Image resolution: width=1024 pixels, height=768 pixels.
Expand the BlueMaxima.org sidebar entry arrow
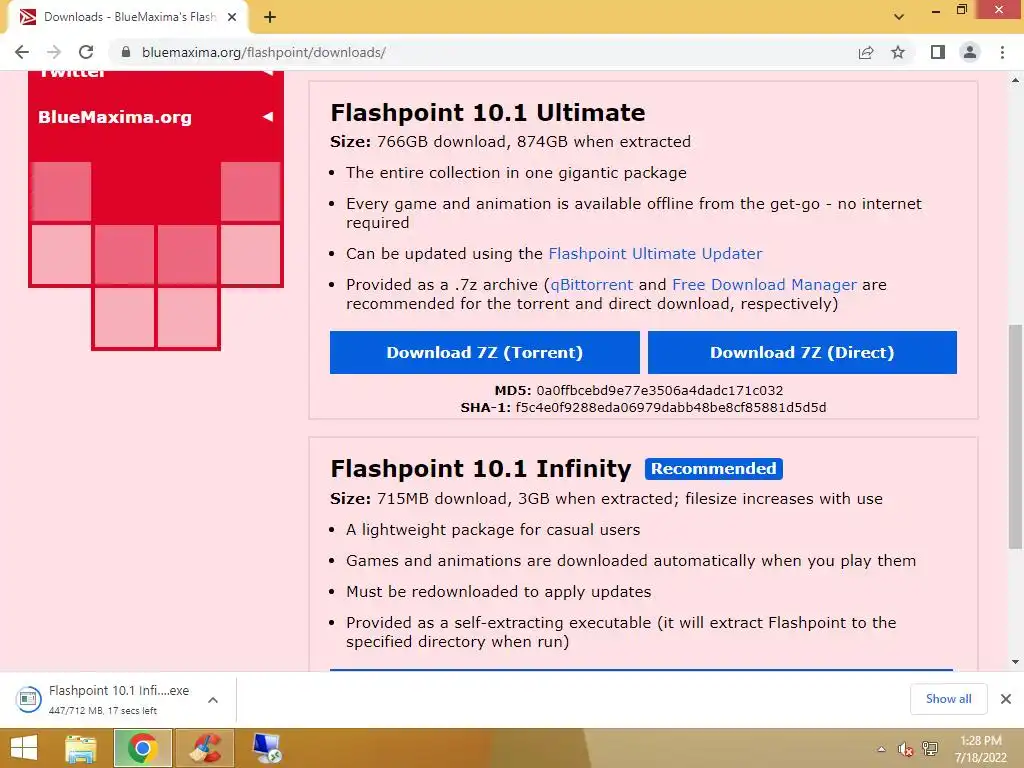267,117
